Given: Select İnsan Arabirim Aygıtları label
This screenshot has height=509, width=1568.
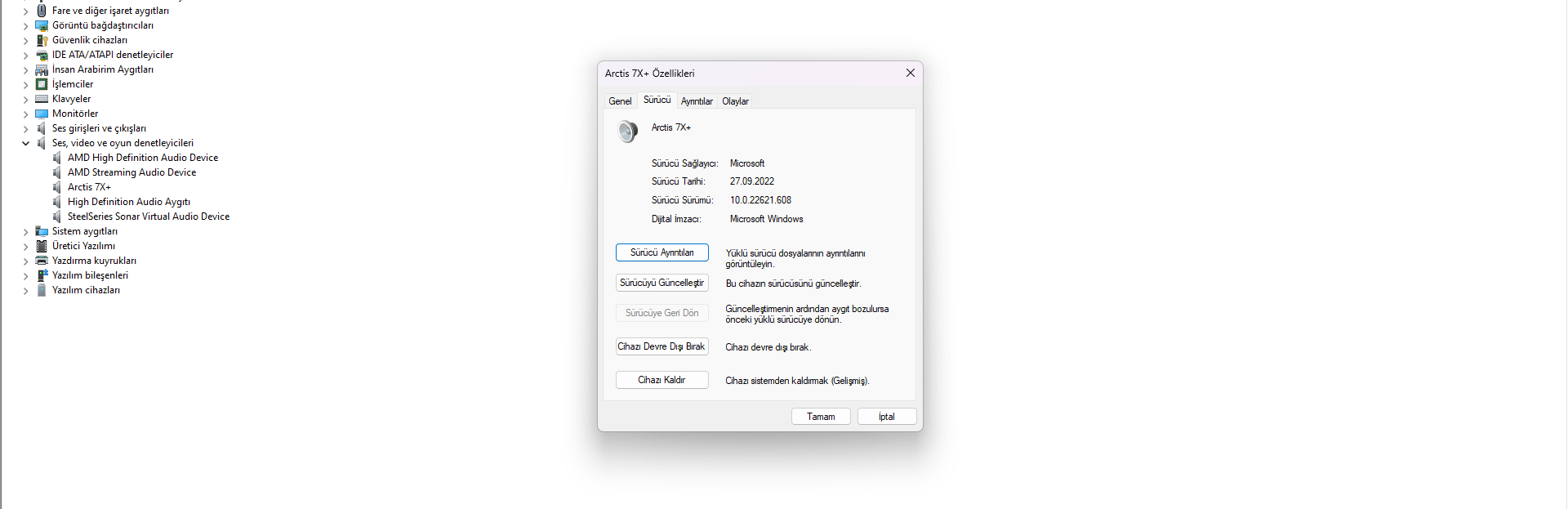Looking at the screenshot, I should click(103, 69).
